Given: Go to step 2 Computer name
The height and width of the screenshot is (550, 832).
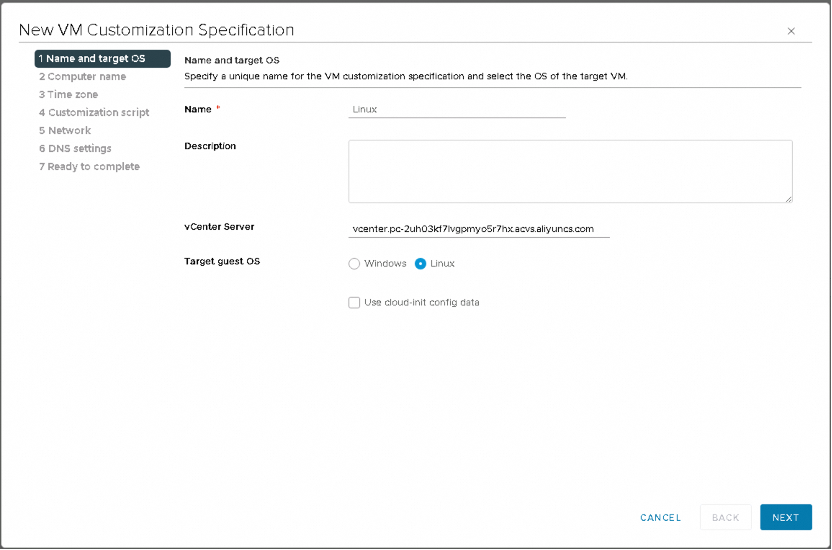Looking at the screenshot, I should tap(82, 77).
